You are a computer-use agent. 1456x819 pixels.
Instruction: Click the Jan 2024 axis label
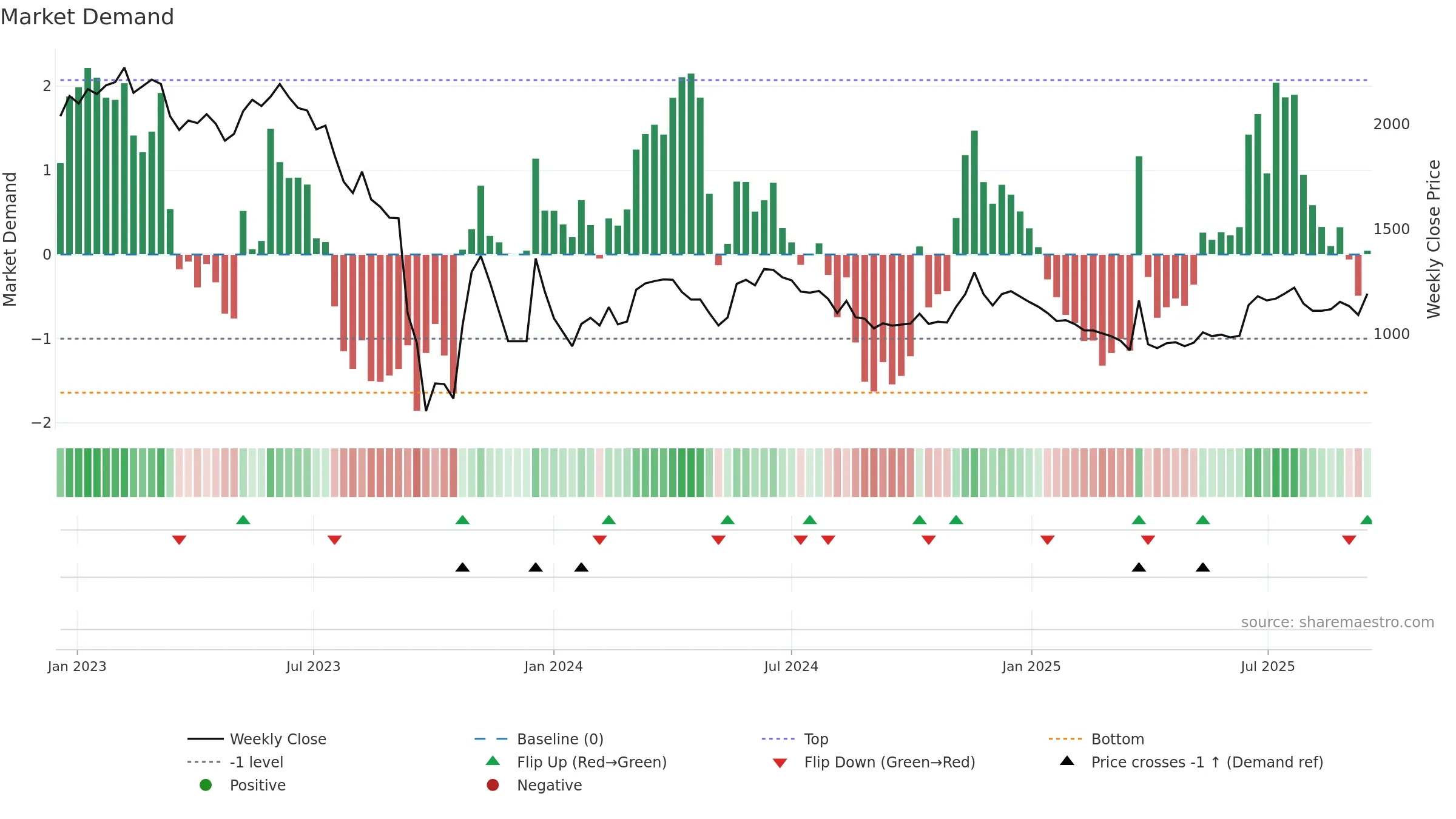point(553,667)
